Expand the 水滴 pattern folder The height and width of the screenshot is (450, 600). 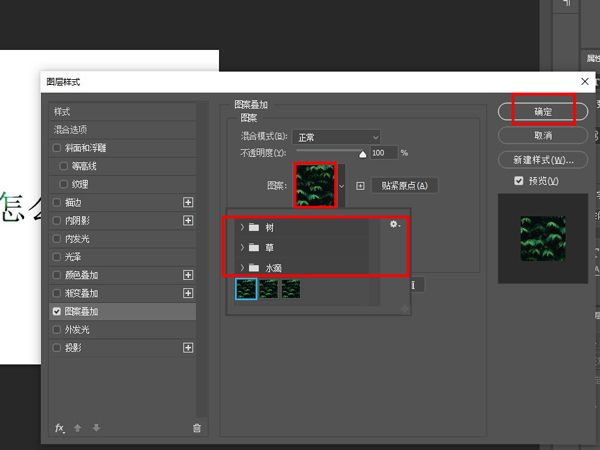tap(241, 267)
